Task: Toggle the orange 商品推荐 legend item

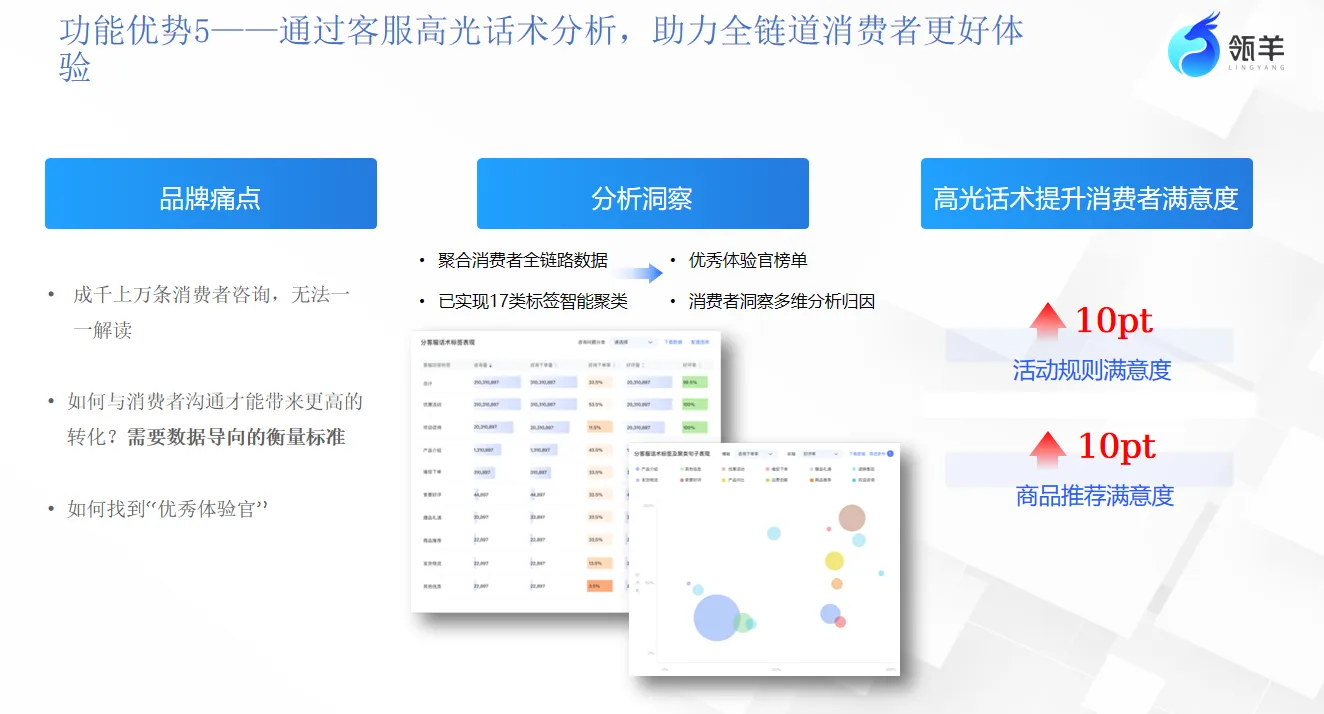Action: (x=822, y=480)
